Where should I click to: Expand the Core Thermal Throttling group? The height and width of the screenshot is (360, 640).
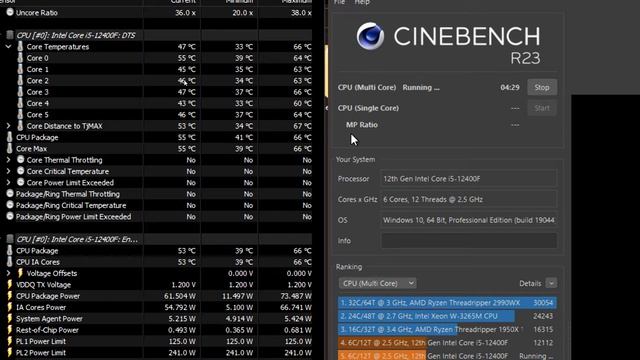click(x=8, y=160)
